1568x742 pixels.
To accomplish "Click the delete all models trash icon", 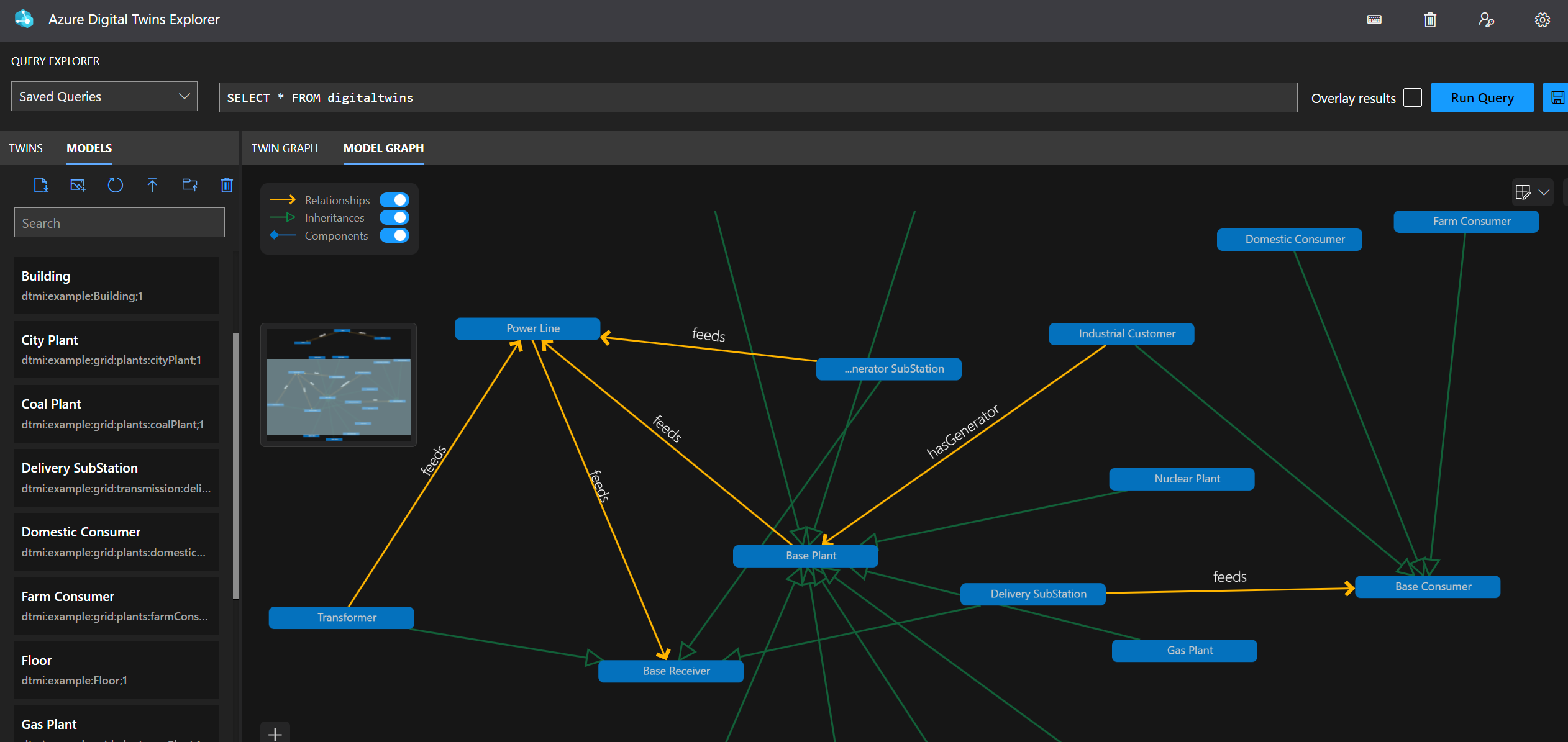I will [227, 185].
